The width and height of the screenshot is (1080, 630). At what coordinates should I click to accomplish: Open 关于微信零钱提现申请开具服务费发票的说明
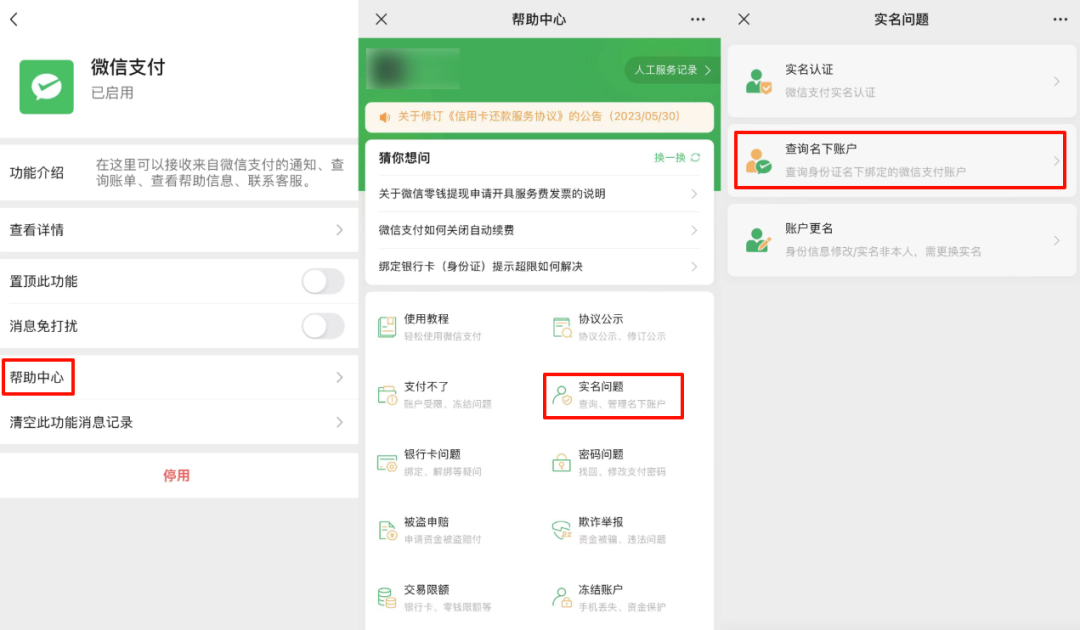[539, 194]
